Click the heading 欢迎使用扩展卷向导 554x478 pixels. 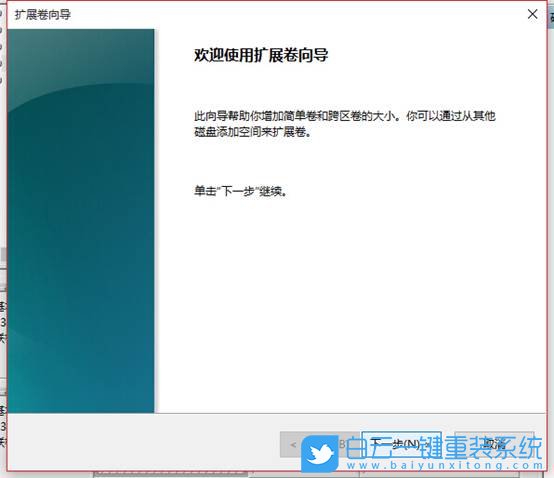pyautogui.click(x=261, y=55)
